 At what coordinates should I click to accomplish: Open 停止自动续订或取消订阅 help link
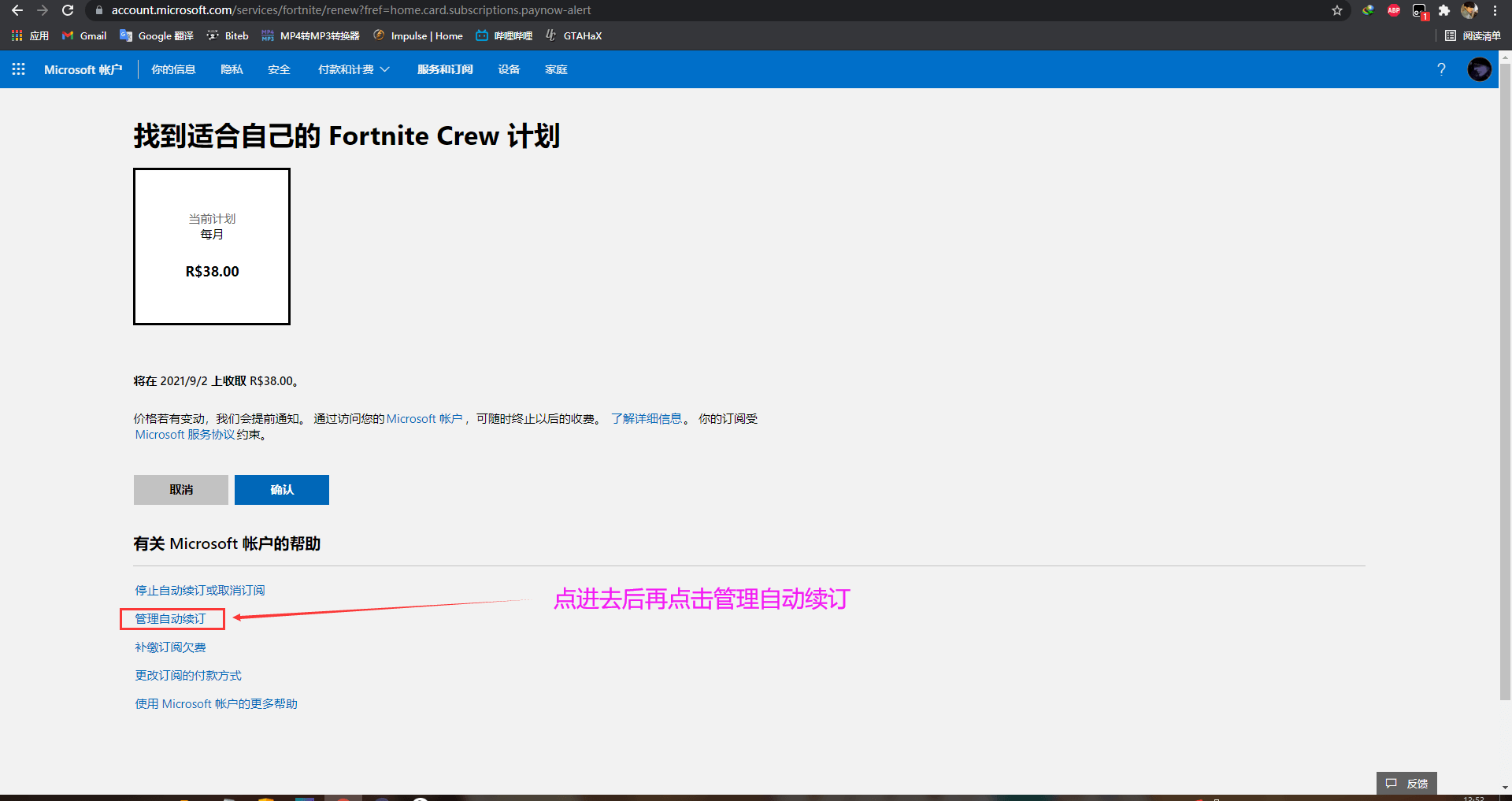click(200, 591)
